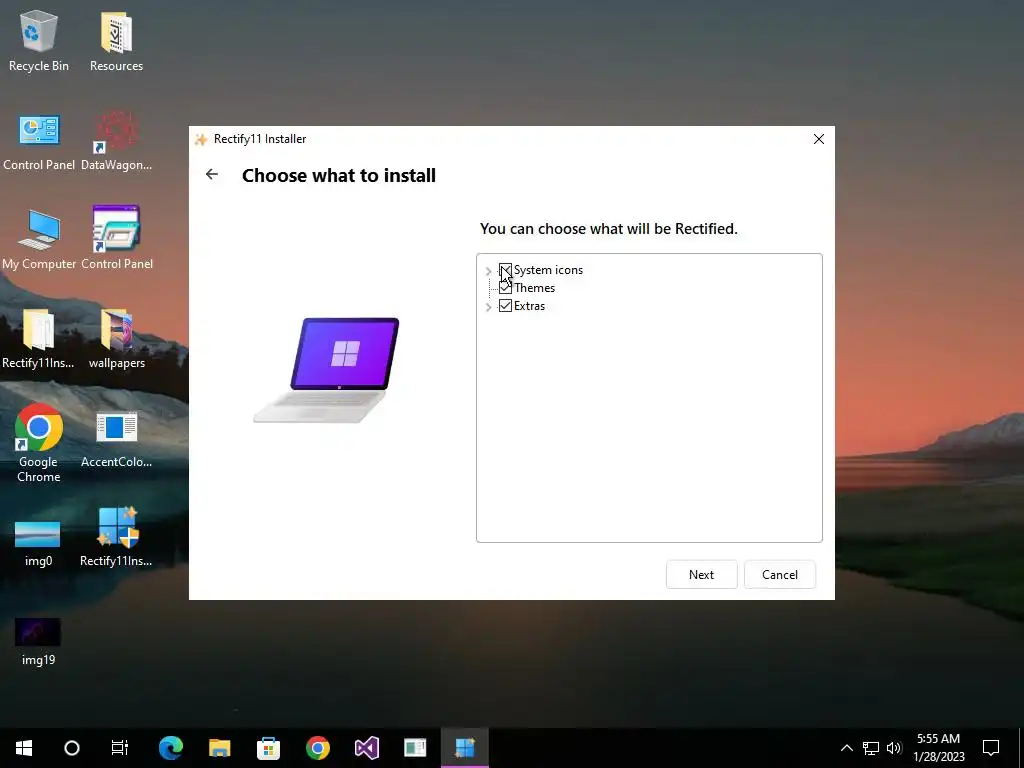Viewport: 1024px width, 768px height.
Task: Select the Extras tree row label
Action: click(x=529, y=306)
